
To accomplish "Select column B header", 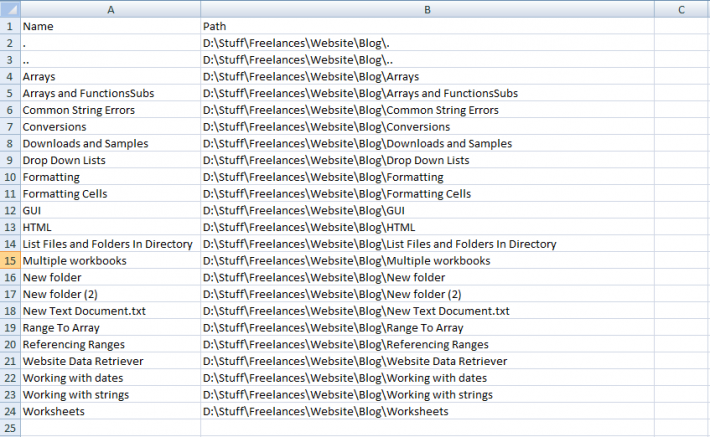I will coord(427,9).
